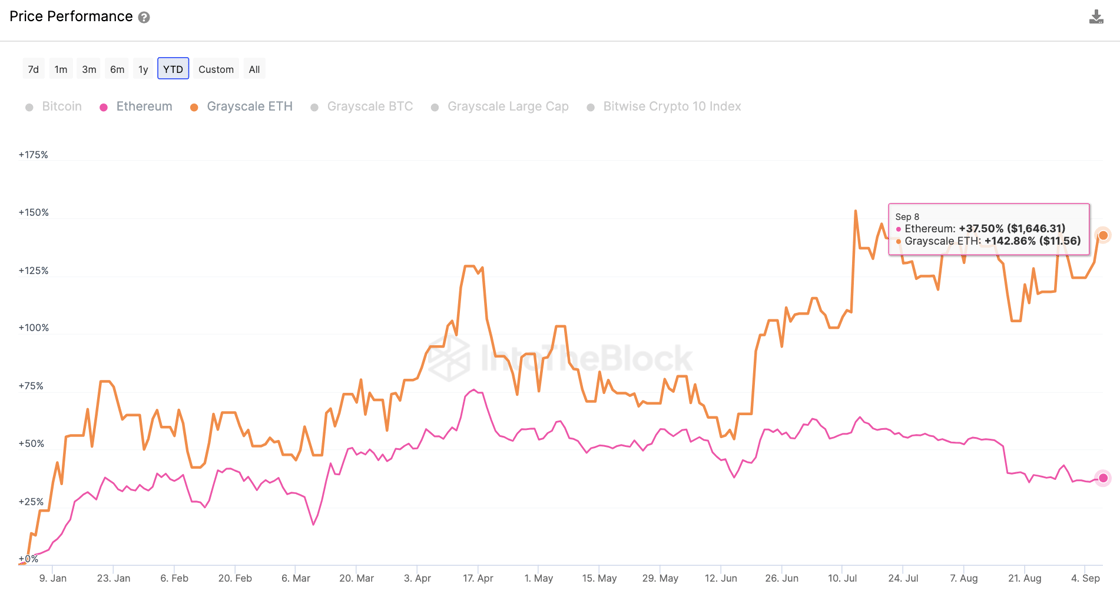The image size is (1120, 594).
Task: Click the orange Grayscale ETH legend dot
Action: pos(194,107)
